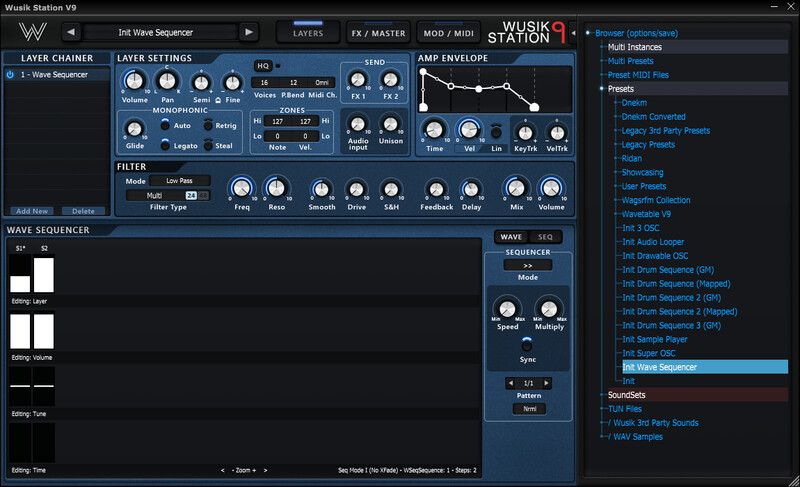Click the S&H knob

click(391, 190)
